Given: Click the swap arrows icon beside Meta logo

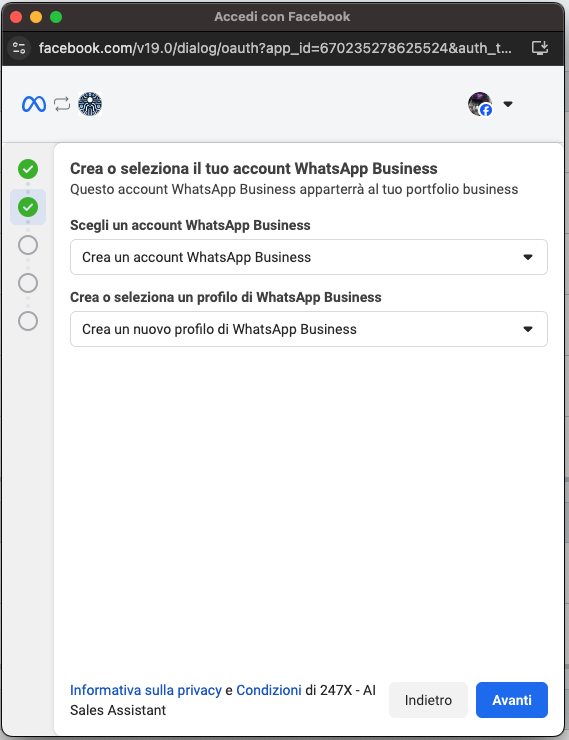Looking at the screenshot, I should pos(62,104).
